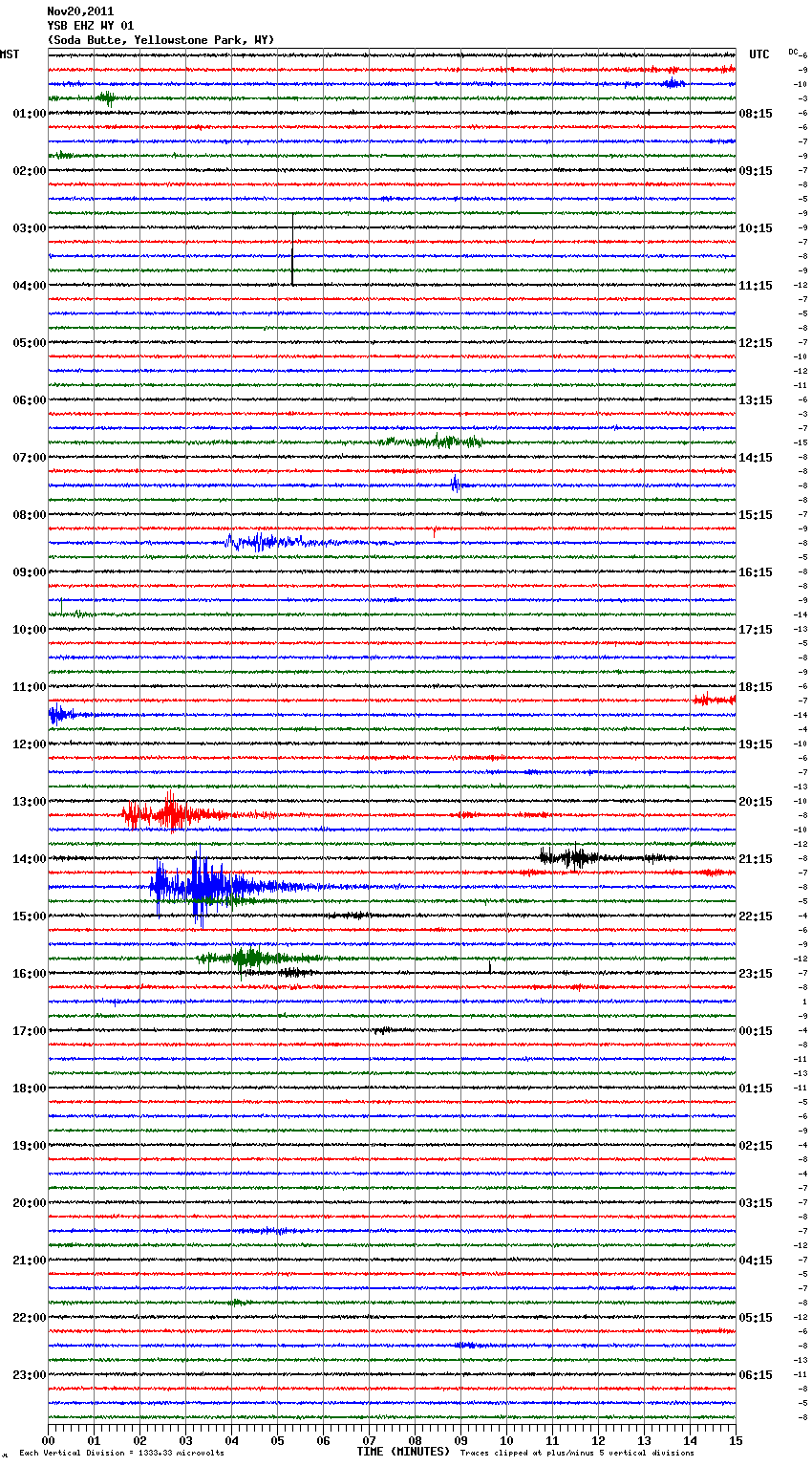This screenshot has width=812, height=1466.
Task: Click the blue seismic event after 08:00
Action: tap(260, 542)
